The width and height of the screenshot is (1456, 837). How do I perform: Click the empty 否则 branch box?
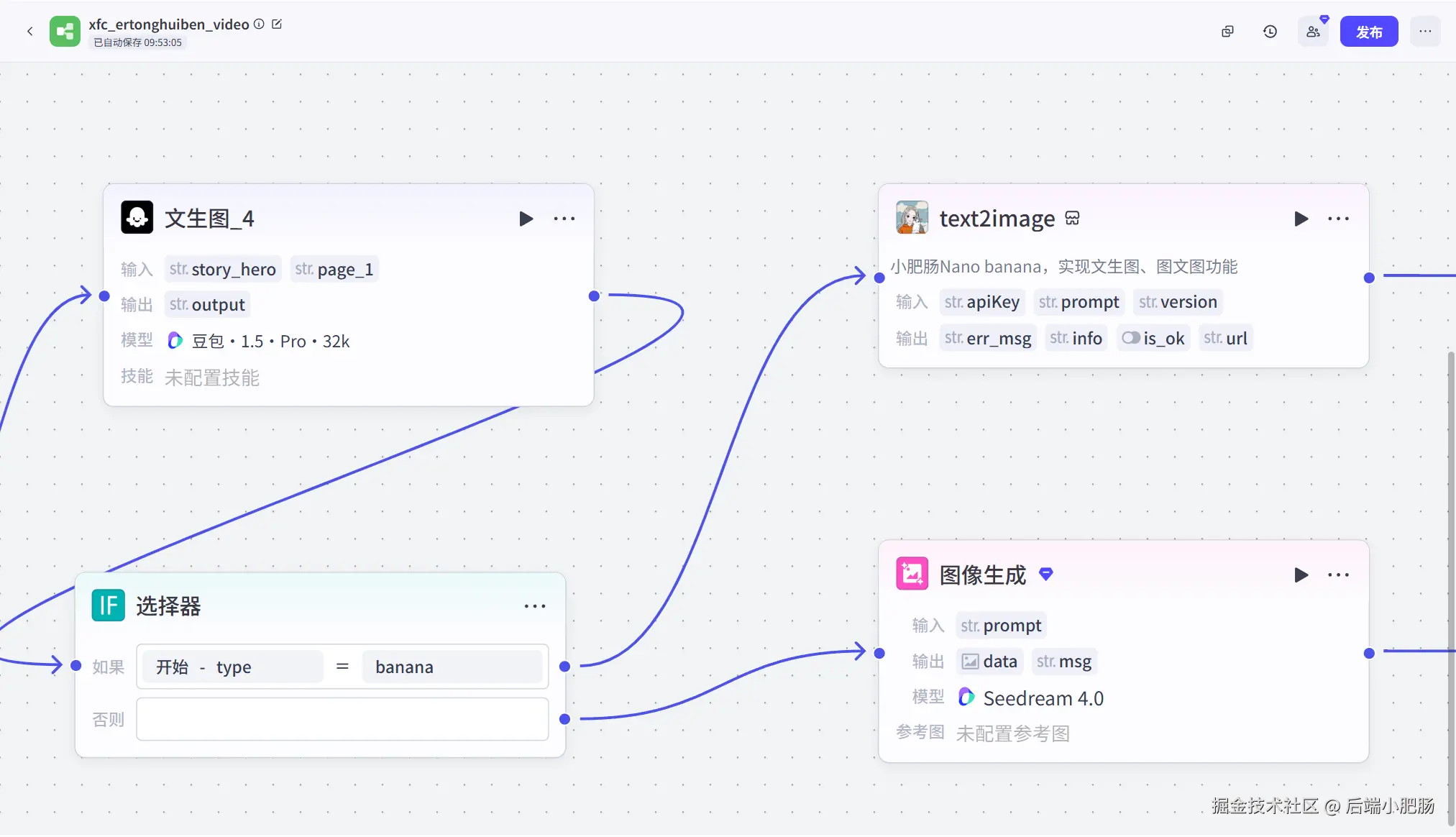(x=342, y=719)
